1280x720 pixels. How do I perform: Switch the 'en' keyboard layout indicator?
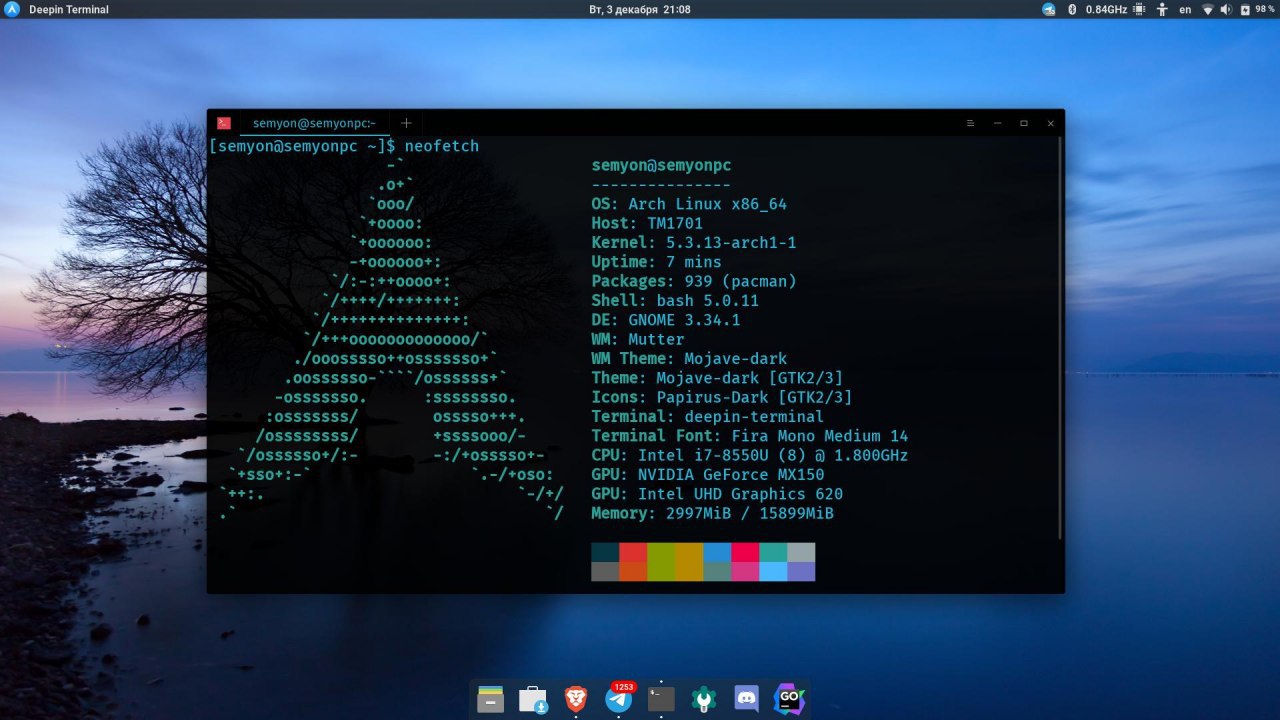click(1185, 9)
